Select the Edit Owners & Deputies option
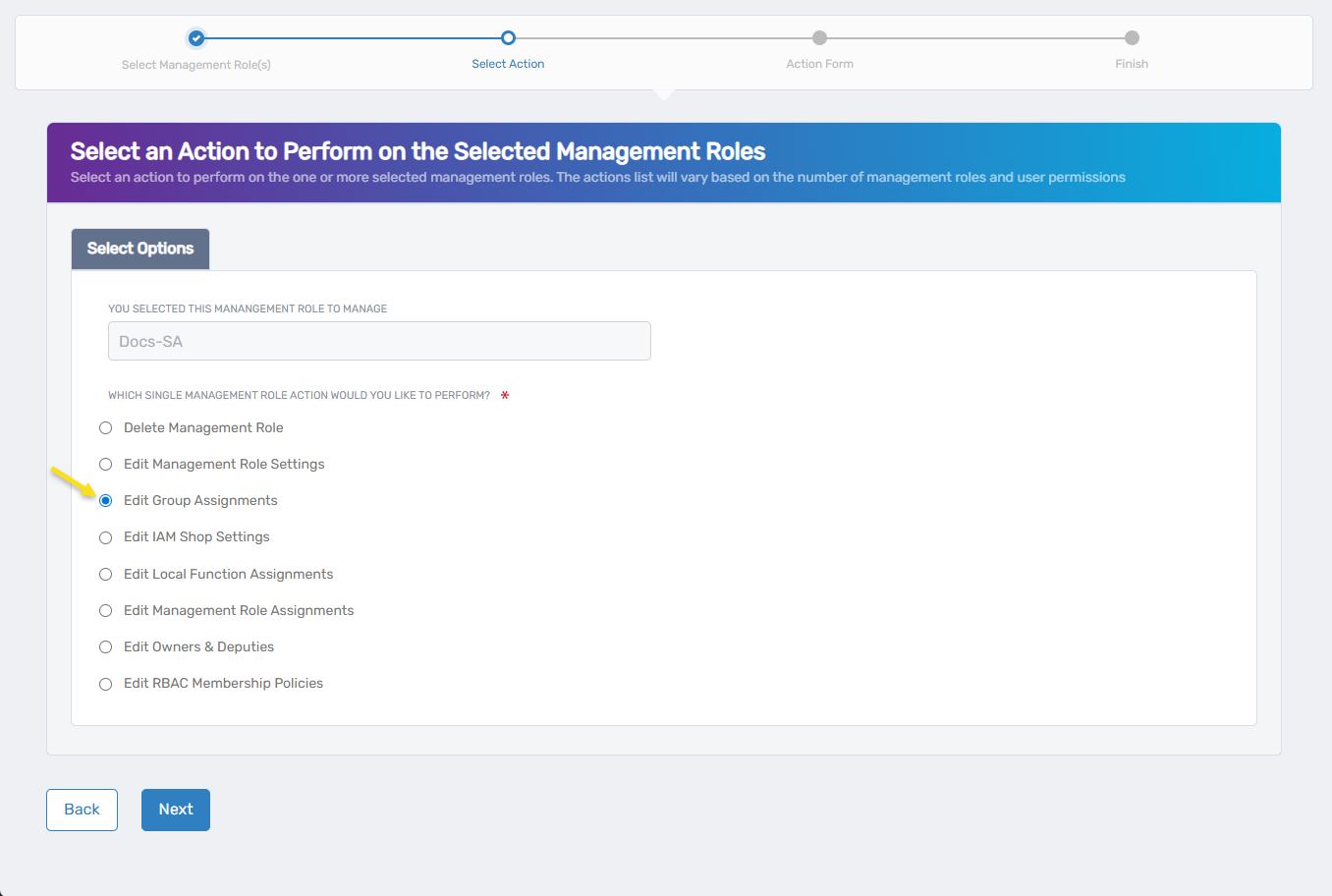 pyautogui.click(x=106, y=647)
